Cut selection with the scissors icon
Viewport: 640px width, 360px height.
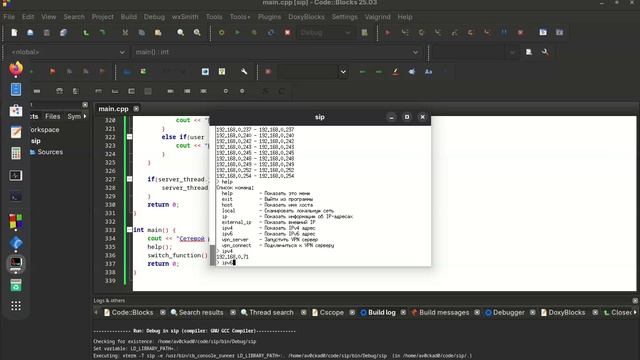125,33
